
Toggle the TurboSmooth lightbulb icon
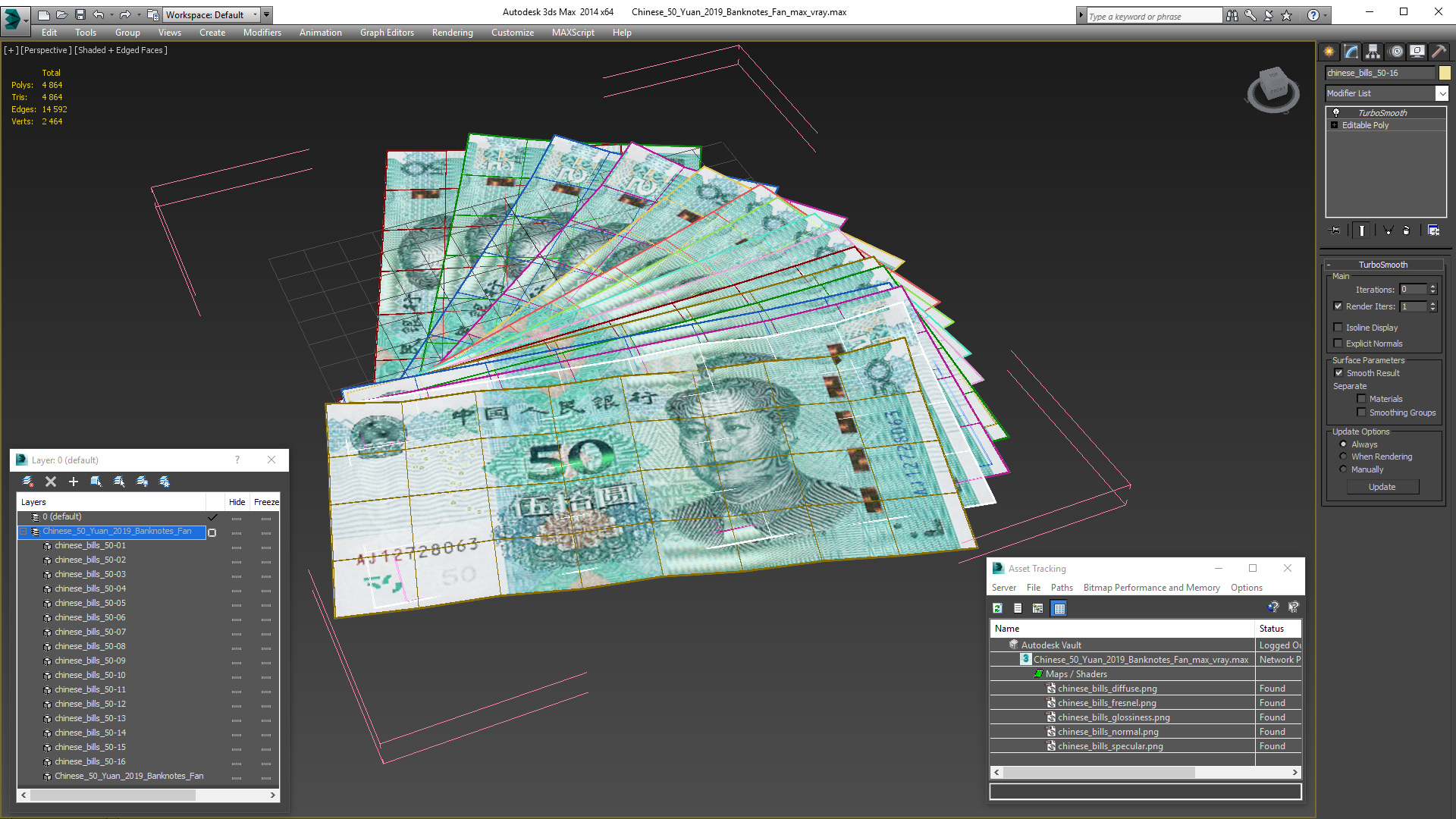coord(1336,112)
